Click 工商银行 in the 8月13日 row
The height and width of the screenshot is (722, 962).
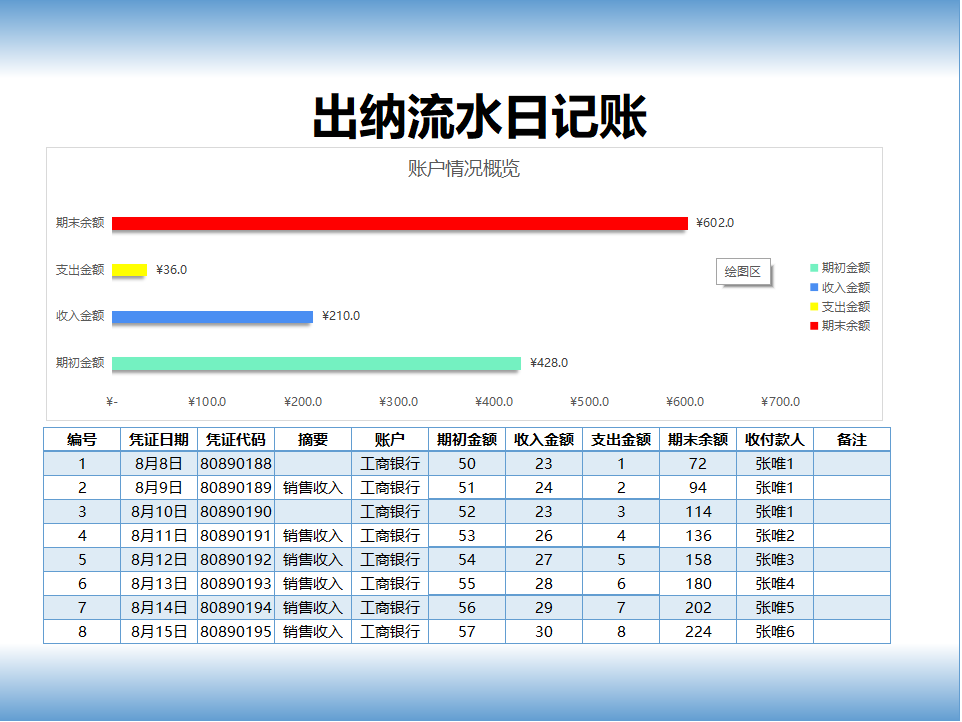tap(390, 583)
